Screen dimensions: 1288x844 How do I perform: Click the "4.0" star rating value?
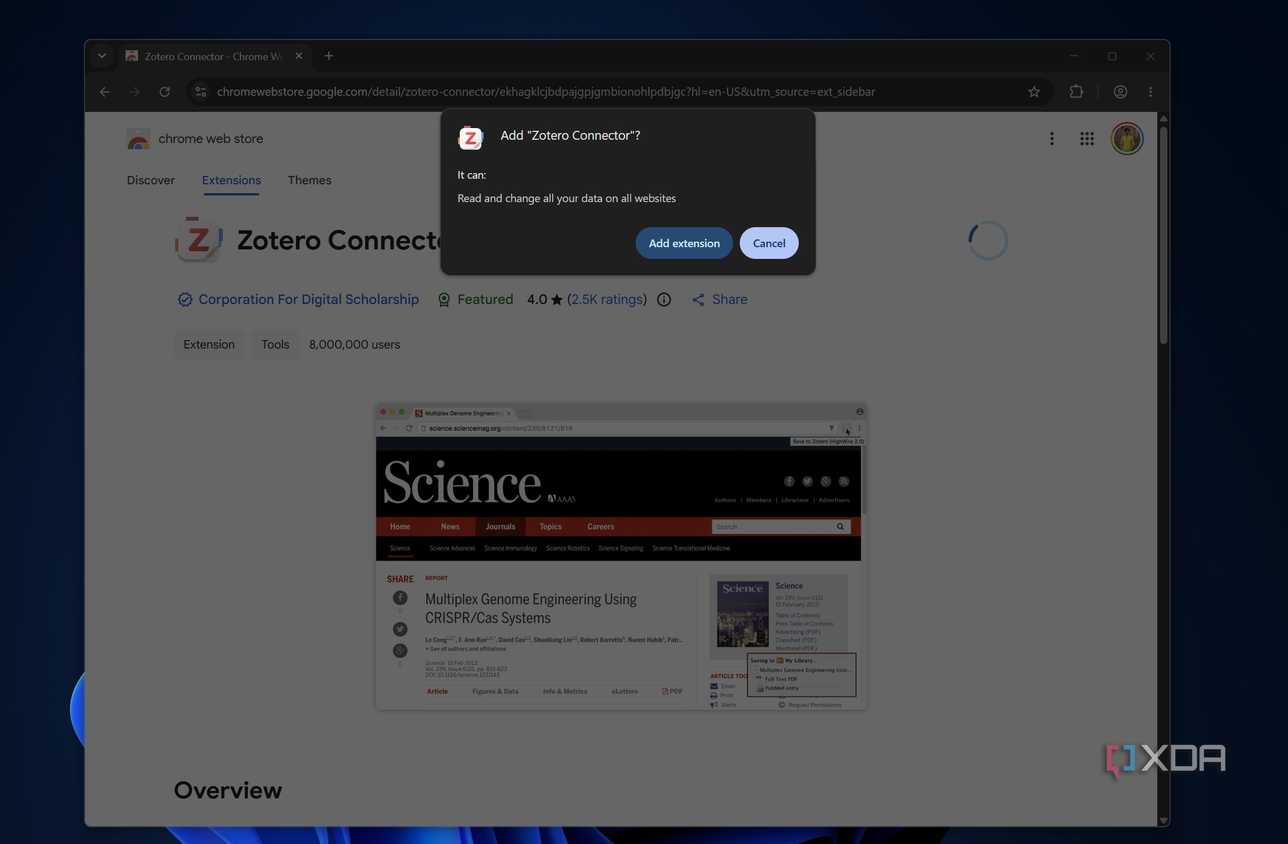537,299
